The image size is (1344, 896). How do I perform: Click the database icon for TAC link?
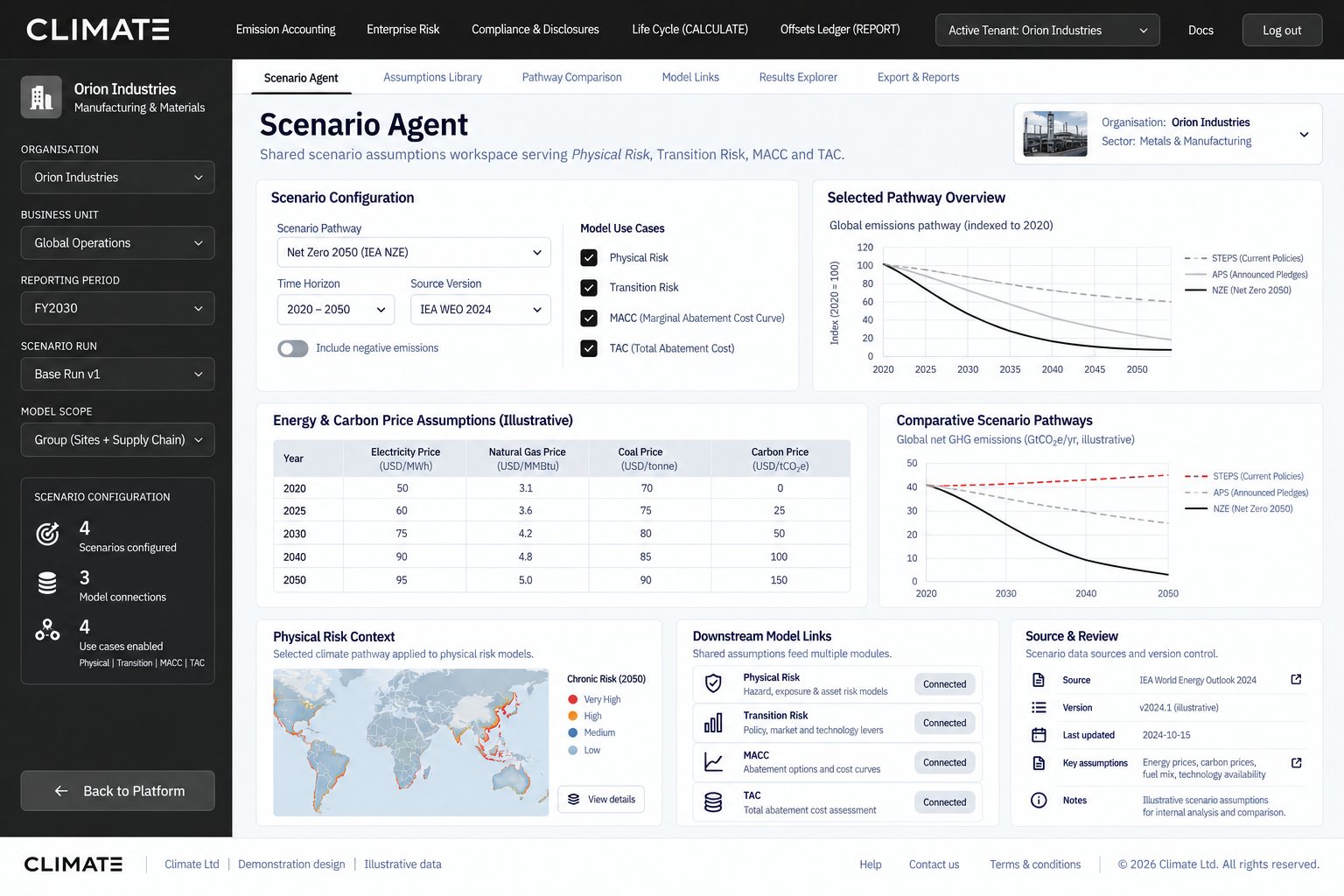[x=713, y=801]
